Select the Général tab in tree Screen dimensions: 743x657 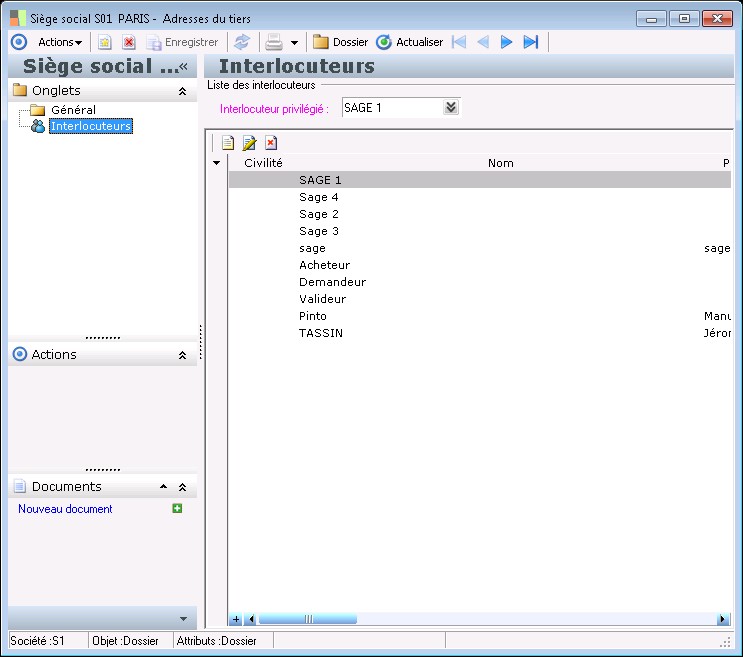73,110
